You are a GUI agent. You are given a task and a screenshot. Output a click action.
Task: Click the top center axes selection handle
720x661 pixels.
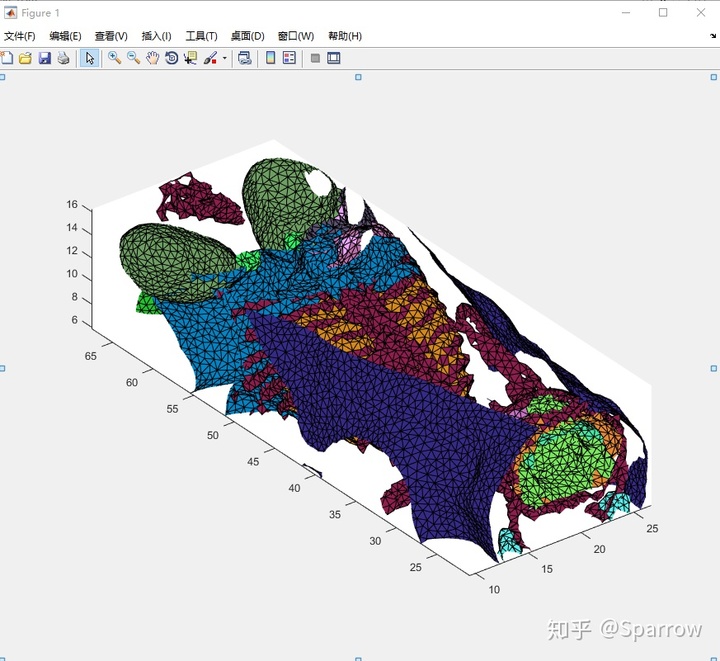(359, 77)
